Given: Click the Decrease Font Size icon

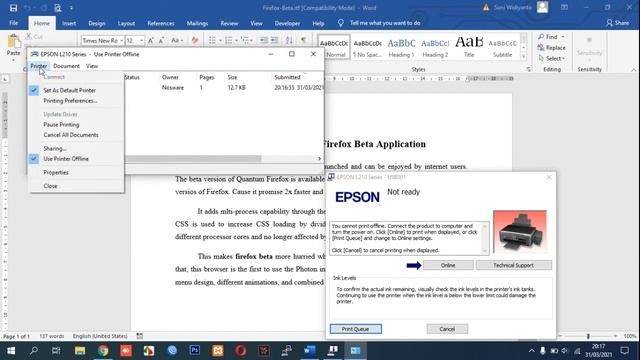Looking at the screenshot, I should 162,40.
